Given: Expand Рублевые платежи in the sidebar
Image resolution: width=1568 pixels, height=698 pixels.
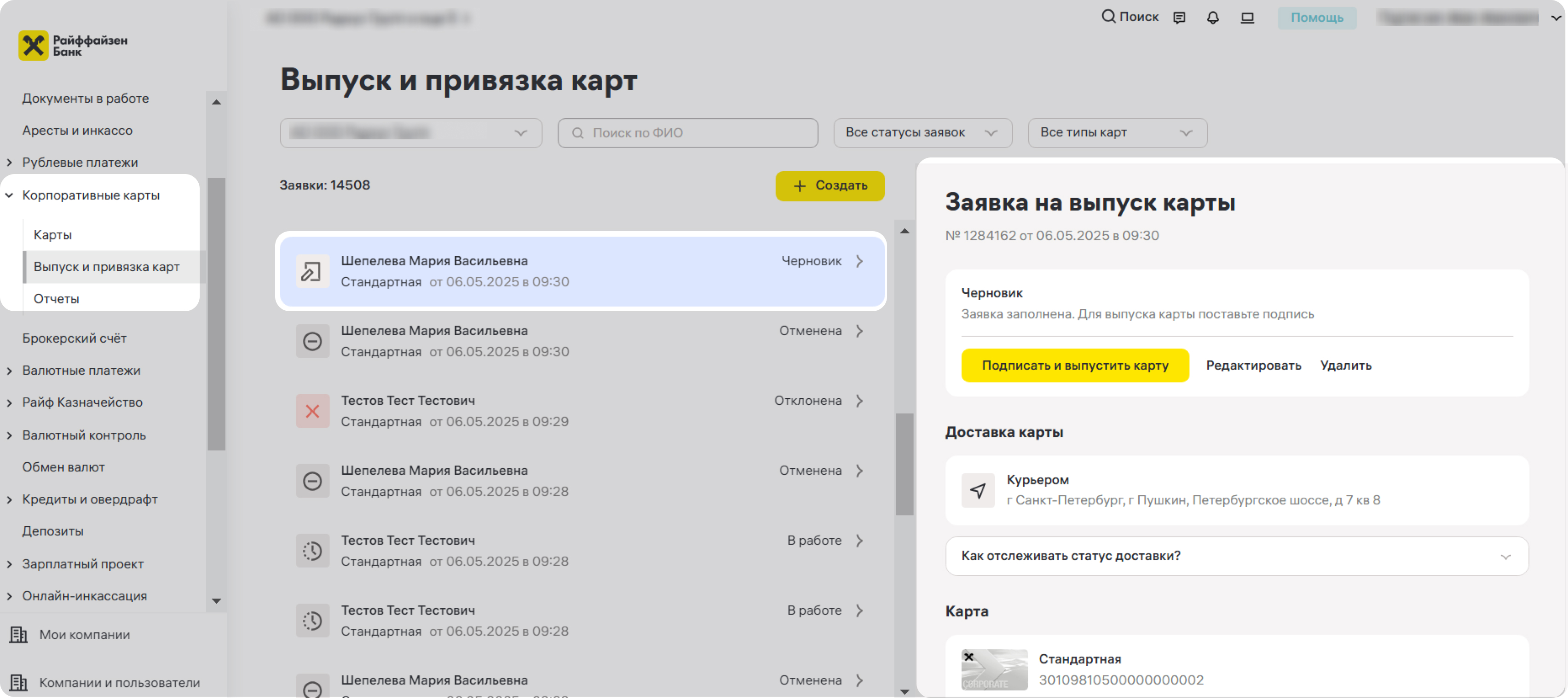Looking at the screenshot, I should (9, 163).
